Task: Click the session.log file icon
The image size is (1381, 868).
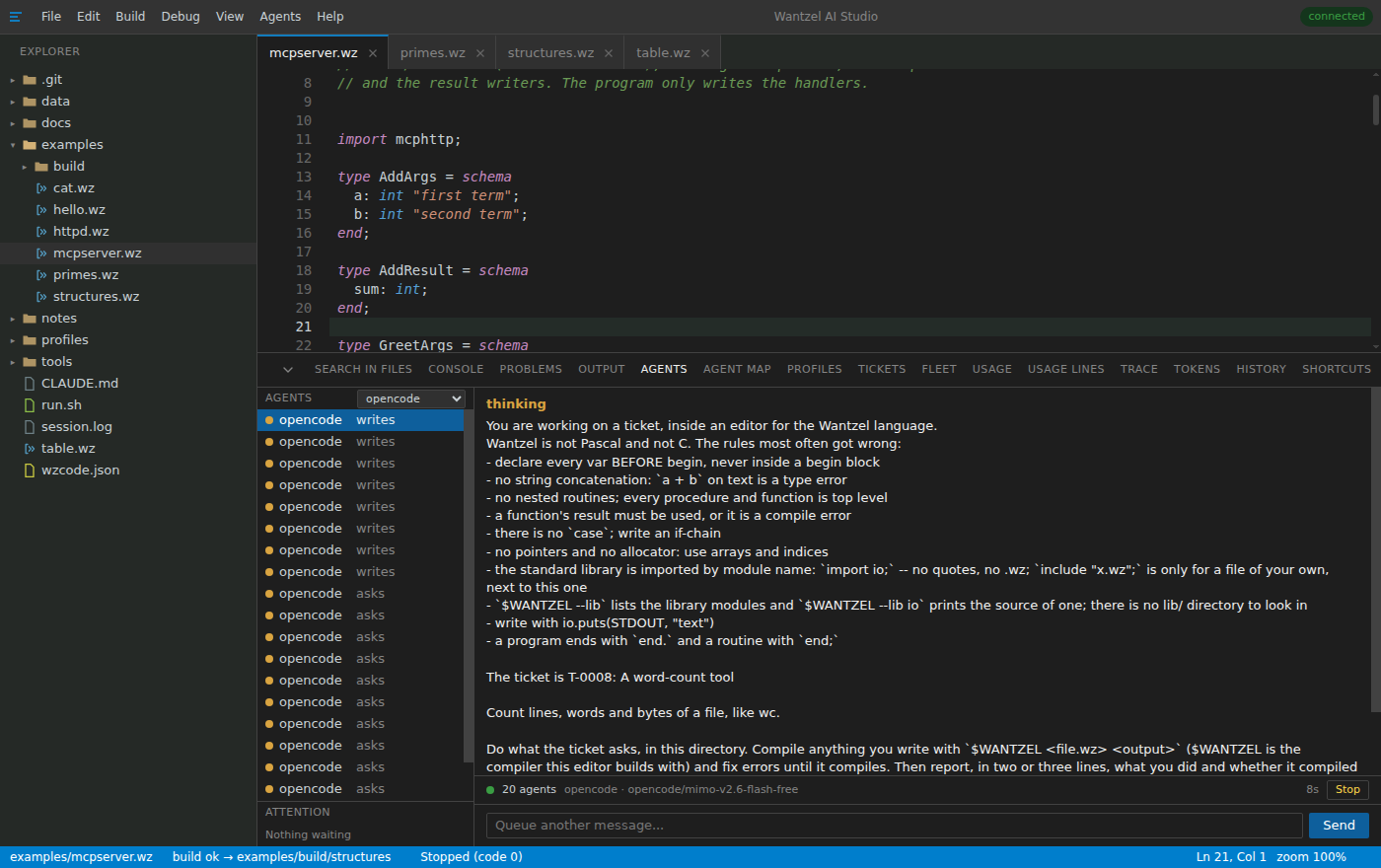Action: (x=30, y=427)
